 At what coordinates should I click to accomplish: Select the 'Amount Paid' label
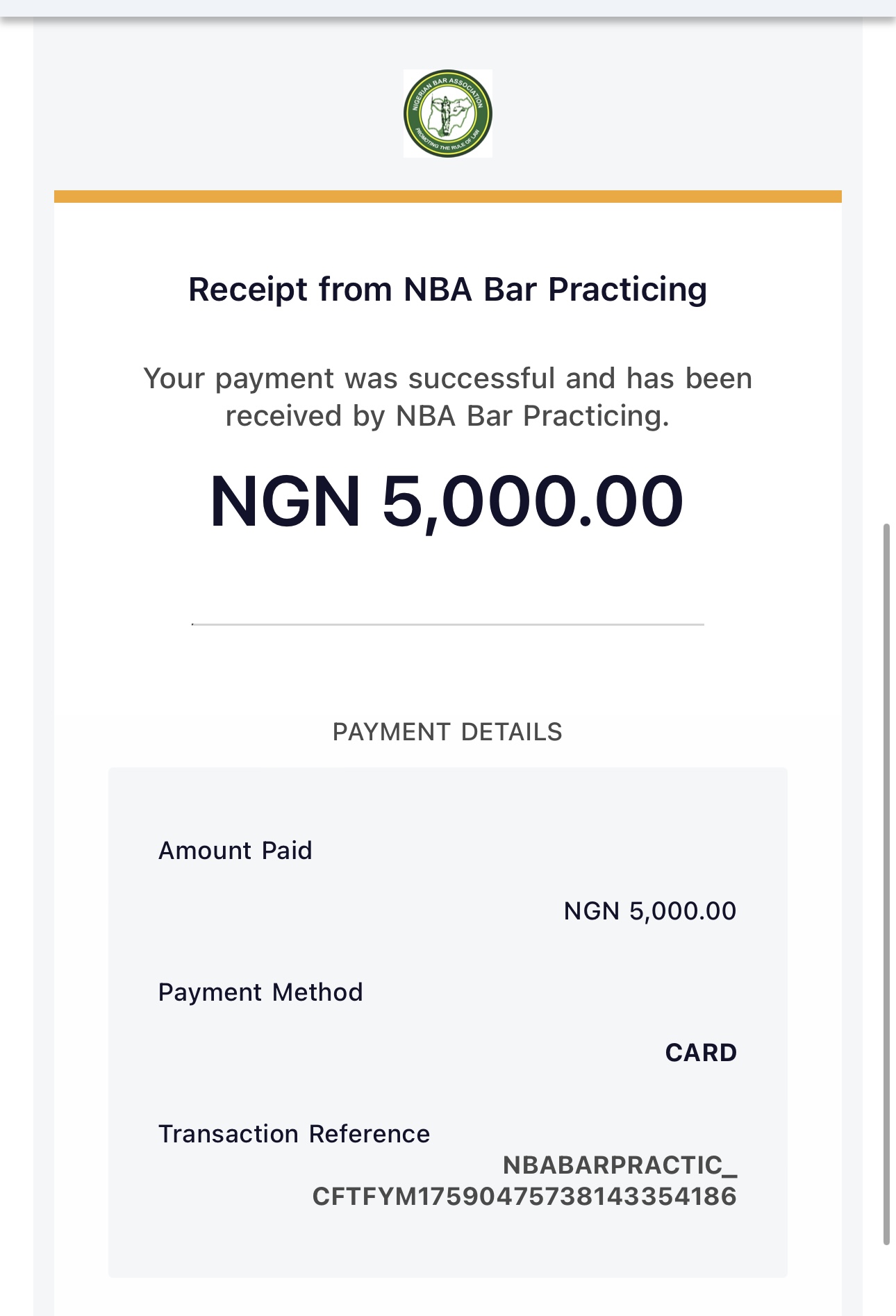(x=235, y=851)
